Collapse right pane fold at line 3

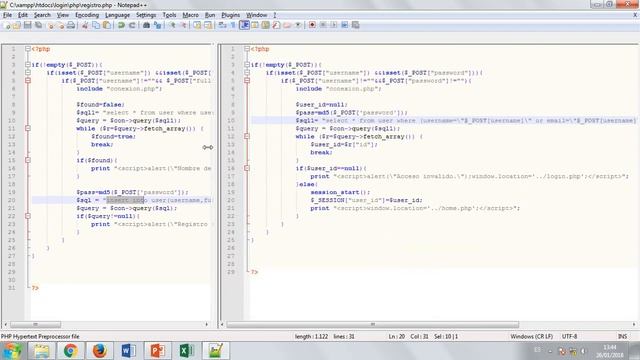[x=247, y=64]
